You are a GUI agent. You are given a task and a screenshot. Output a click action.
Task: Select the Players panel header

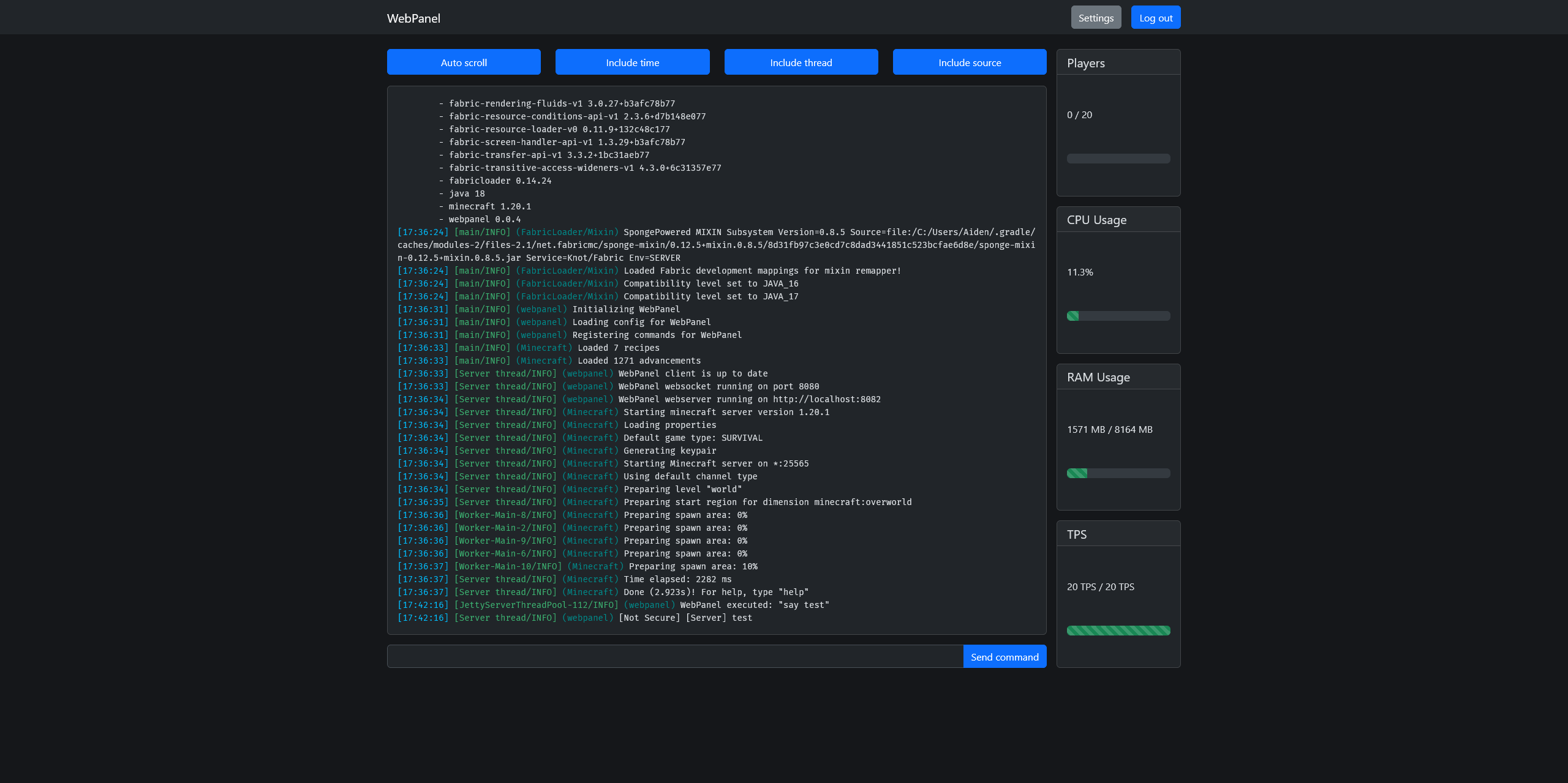click(1085, 62)
